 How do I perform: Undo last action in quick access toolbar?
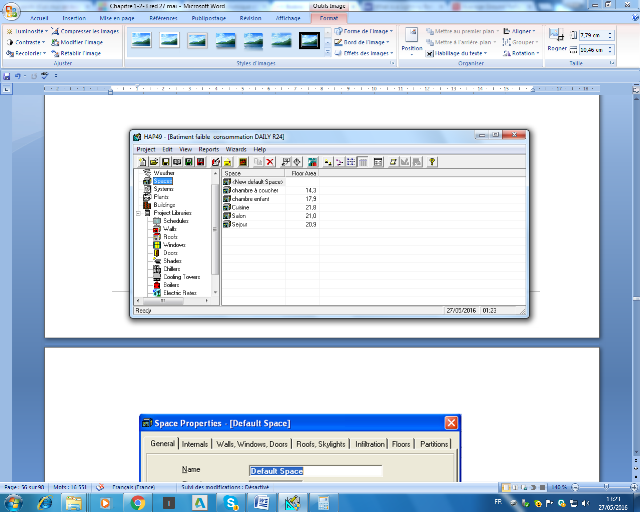[x=18, y=76]
